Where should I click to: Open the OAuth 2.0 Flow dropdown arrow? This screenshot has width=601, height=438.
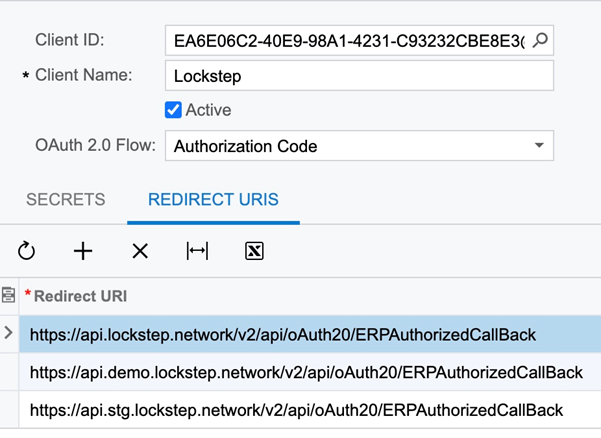[539, 145]
